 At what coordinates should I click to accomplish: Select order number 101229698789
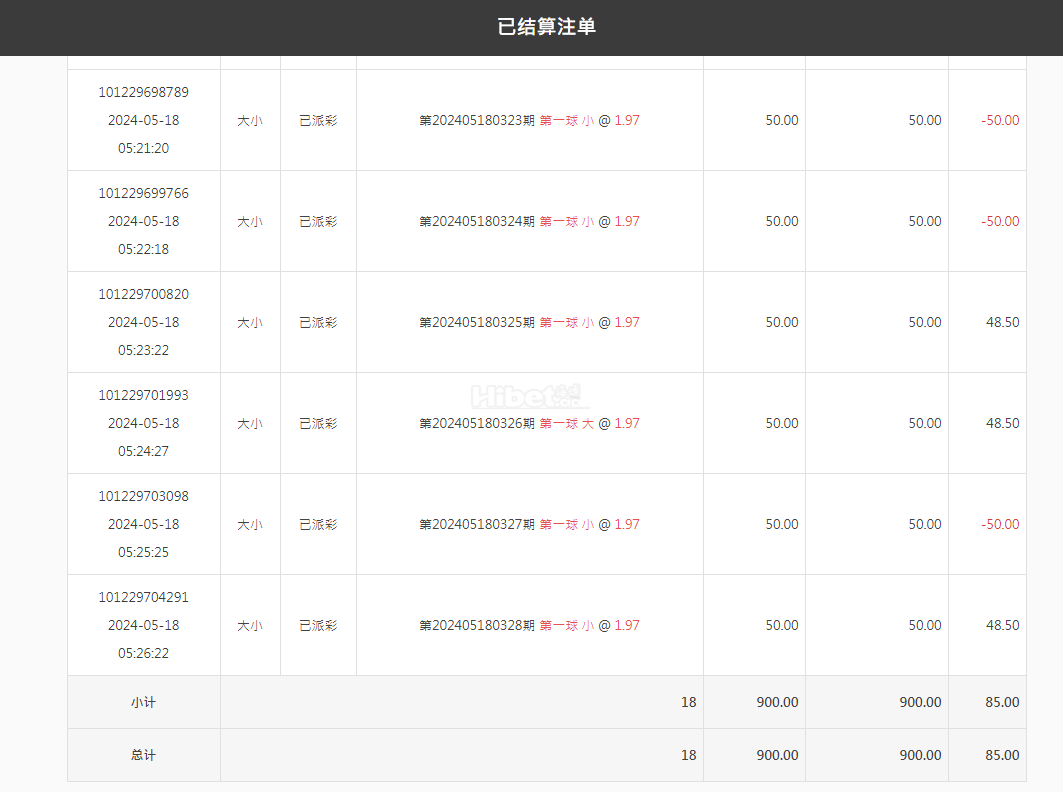tap(144, 92)
